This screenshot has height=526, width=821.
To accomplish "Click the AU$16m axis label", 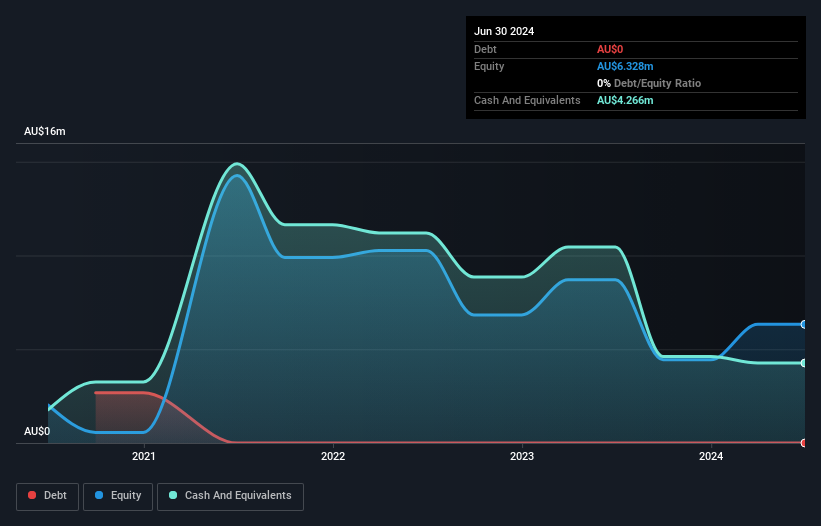I will [x=45, y=131].
